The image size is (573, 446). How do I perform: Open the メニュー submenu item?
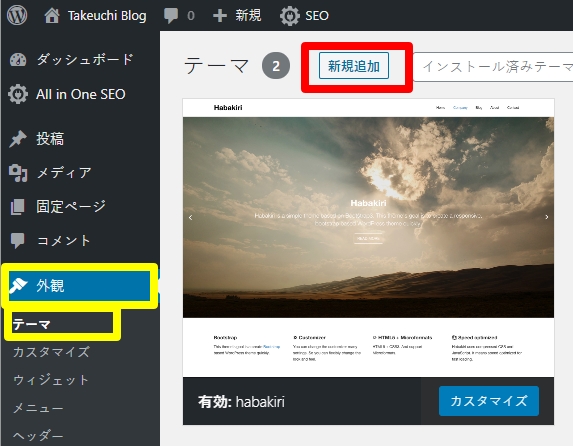tap(38, 408)
